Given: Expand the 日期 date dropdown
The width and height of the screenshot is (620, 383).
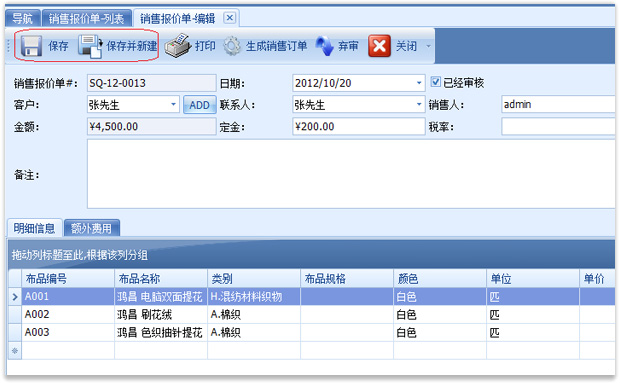Looking at the screenshot, I should [x=419, y=83].
